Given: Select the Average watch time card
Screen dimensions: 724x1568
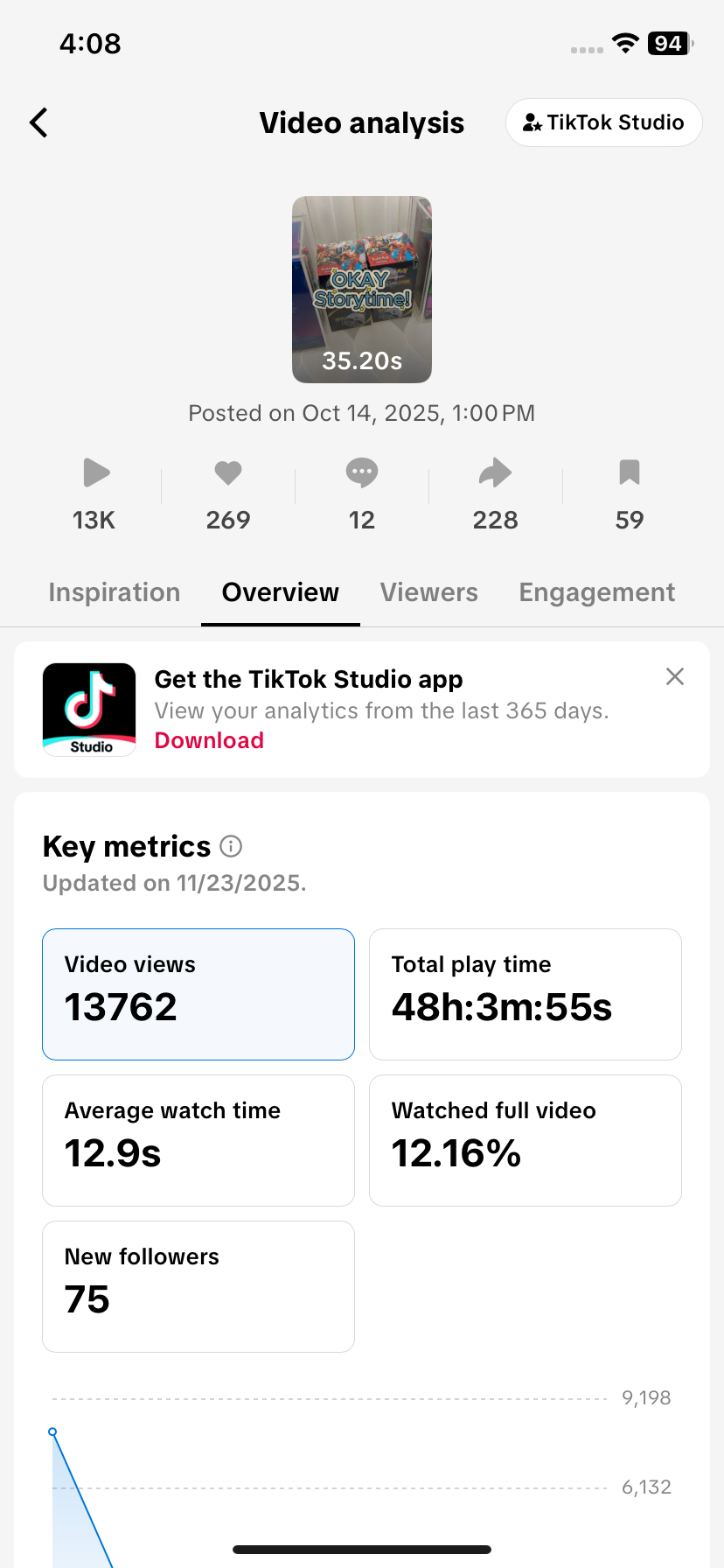Looking at the screenshot, I should click(198, 1140).
